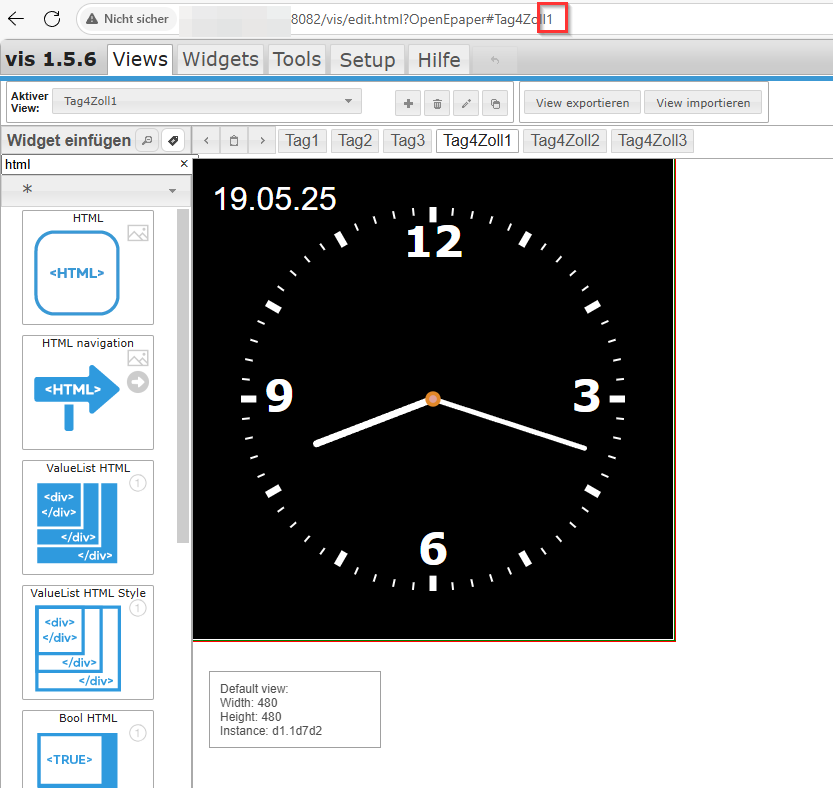833x788 pixels.
Task: Delete the active view via trash icon
Action: click(x=437, y=103)
